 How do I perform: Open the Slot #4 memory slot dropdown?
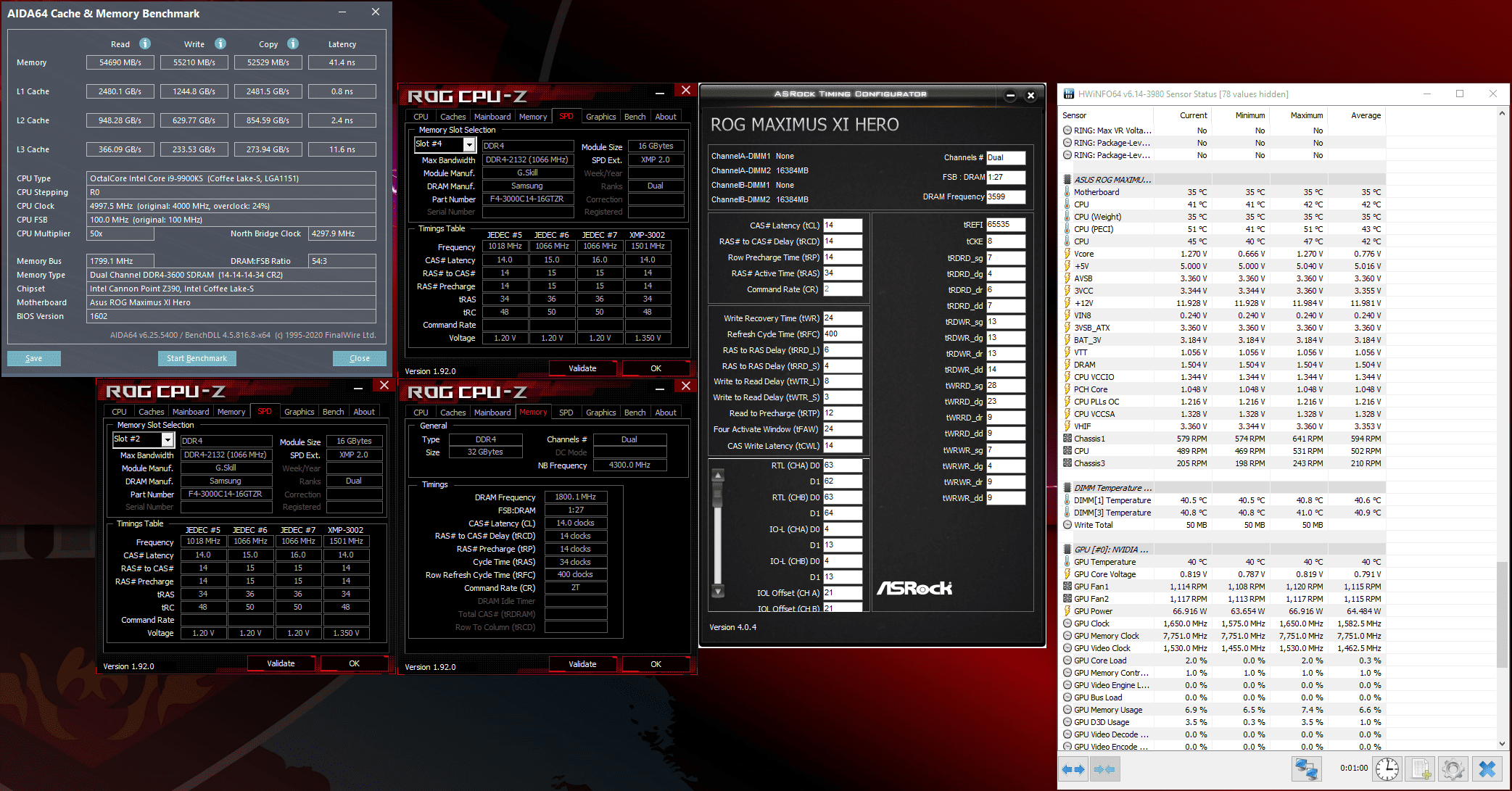pos(469,145)
